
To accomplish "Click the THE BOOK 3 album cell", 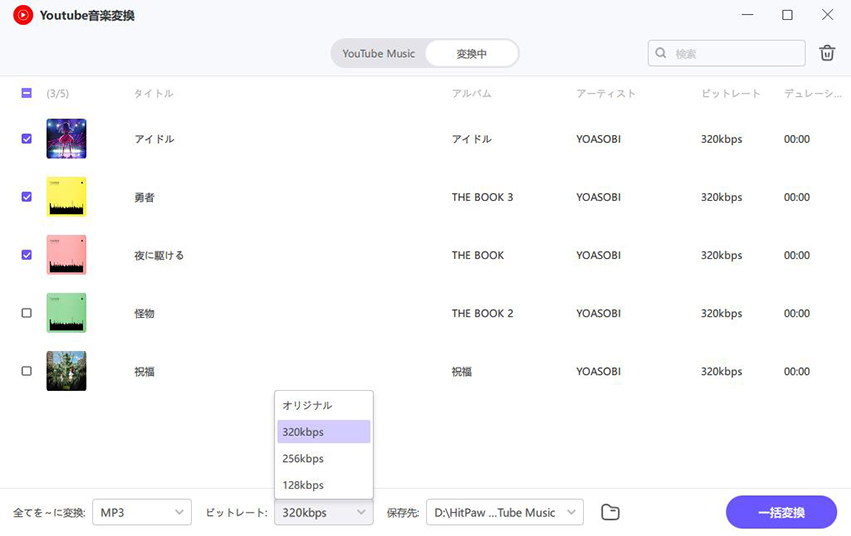I will pos(482,197).
